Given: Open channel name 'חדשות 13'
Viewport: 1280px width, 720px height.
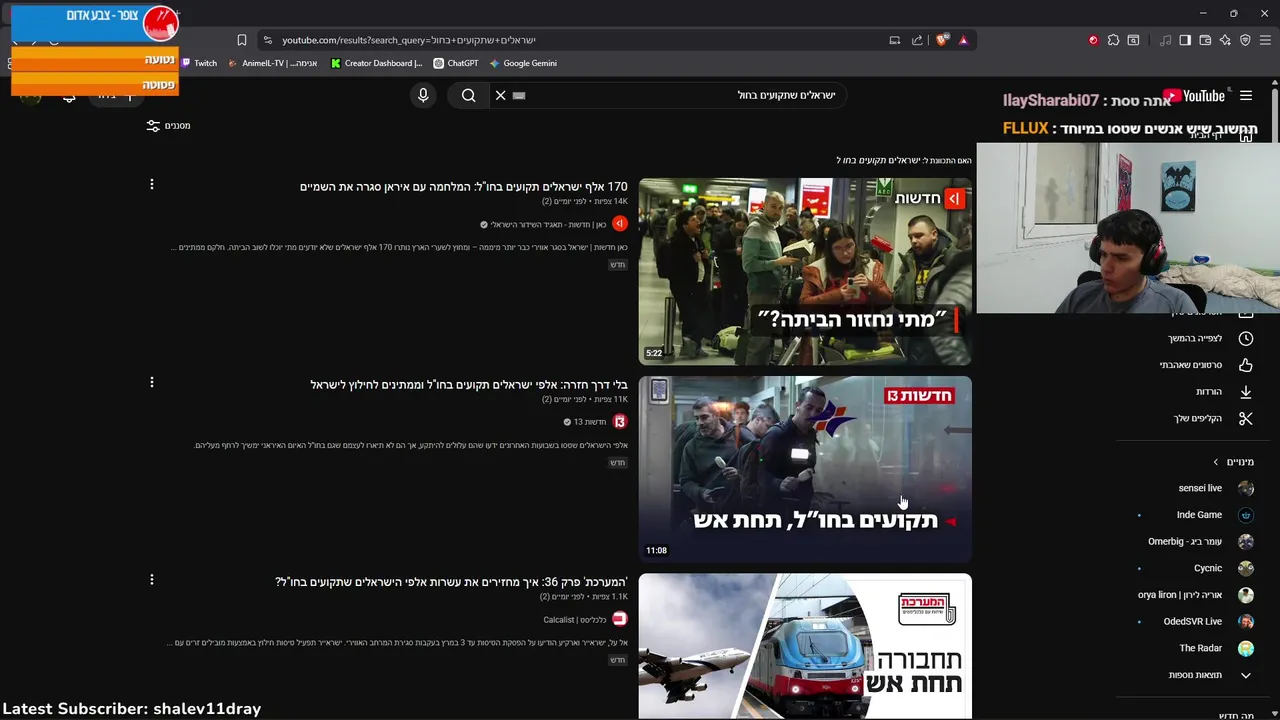Looking at the screenshot, I should [590, 422].
